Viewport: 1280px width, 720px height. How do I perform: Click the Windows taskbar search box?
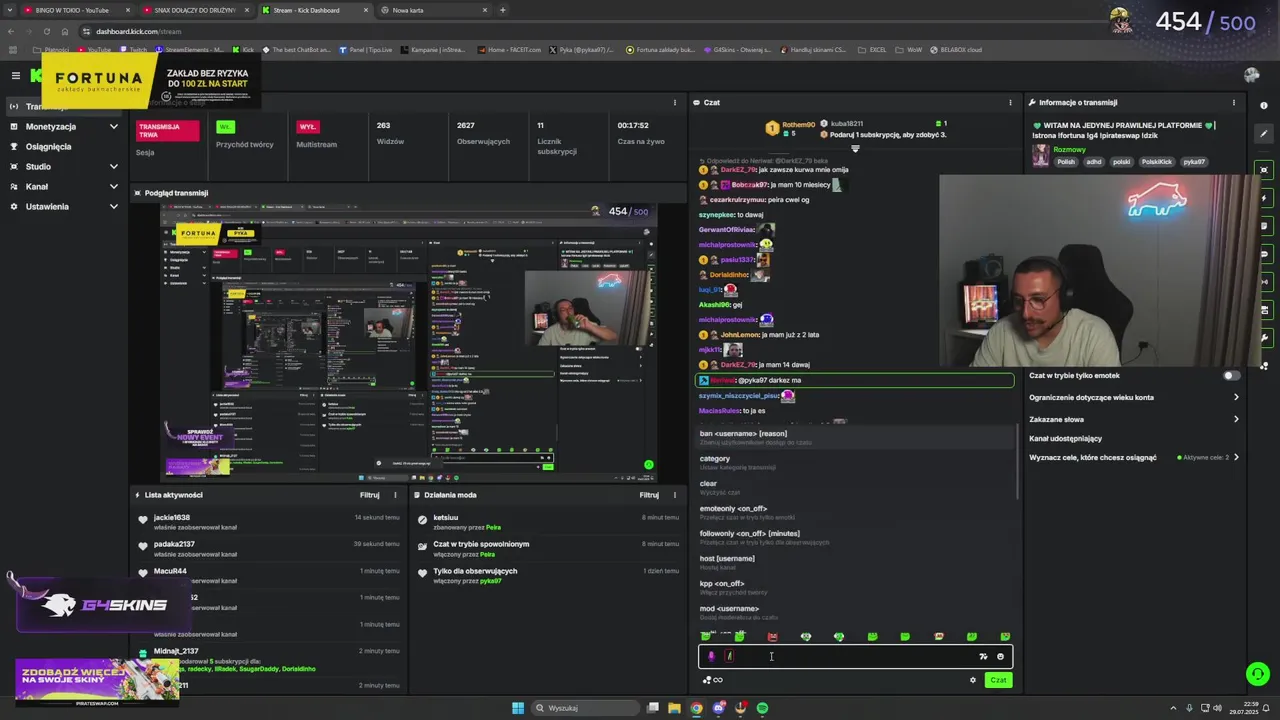pos(585,708)
